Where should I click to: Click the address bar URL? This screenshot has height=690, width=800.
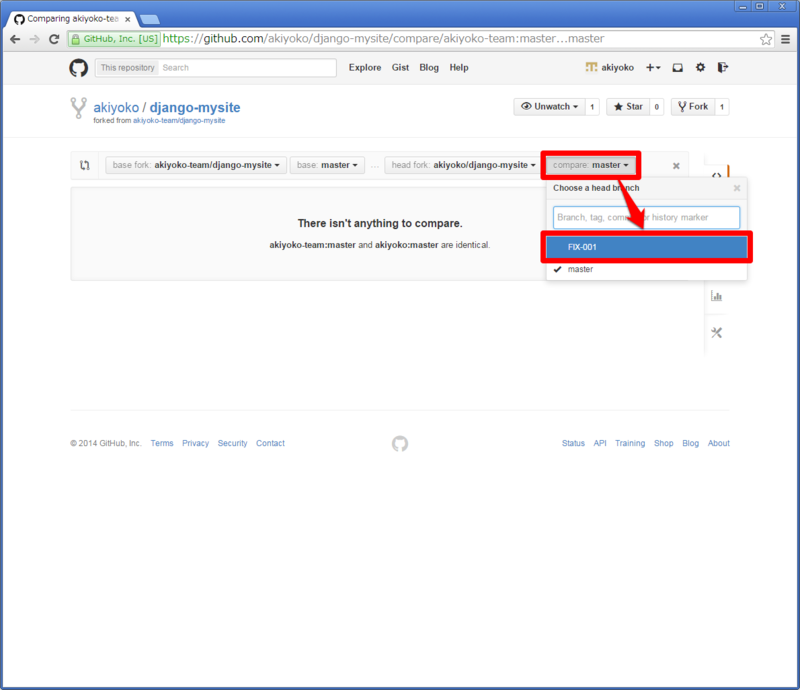tap(384, 39)
